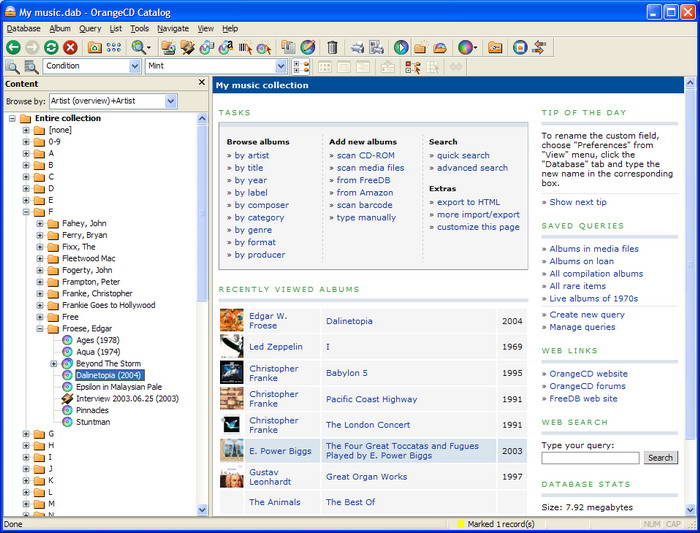Open the Query menu
700x533 pixels.
(90, 29)
